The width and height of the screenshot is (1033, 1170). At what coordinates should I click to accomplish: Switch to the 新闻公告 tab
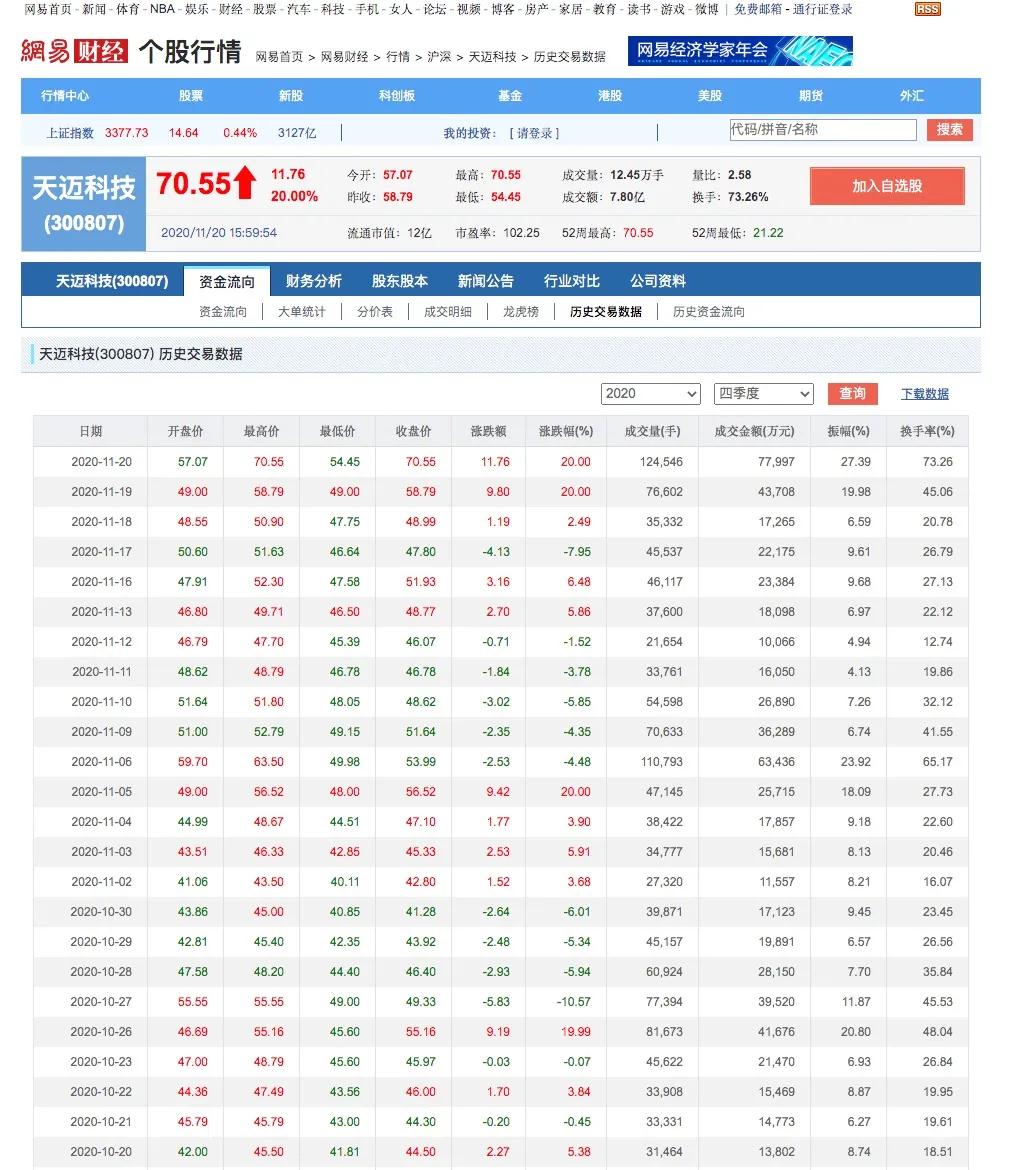coord(486,281)
